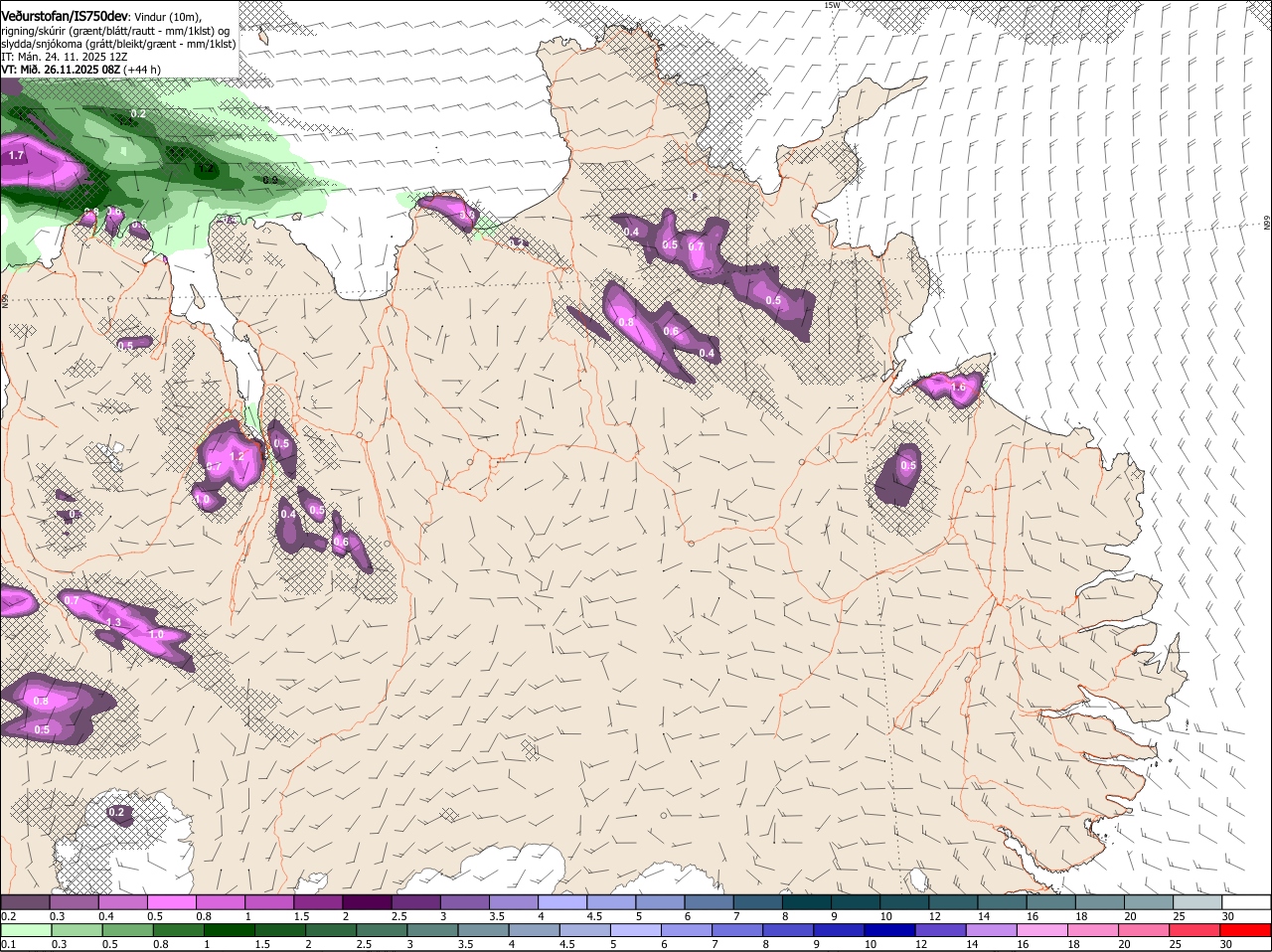Click the IT: Mán. 24. 11. 2025 12Z line
This screenshot has width=1272, height=952.
point(64,57)
